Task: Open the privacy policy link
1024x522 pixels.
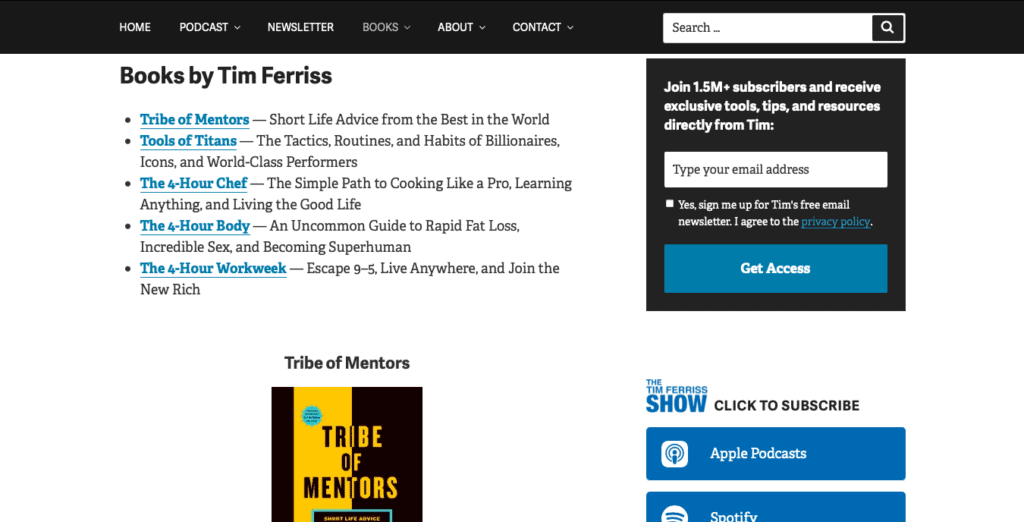Action: (835, 221)
